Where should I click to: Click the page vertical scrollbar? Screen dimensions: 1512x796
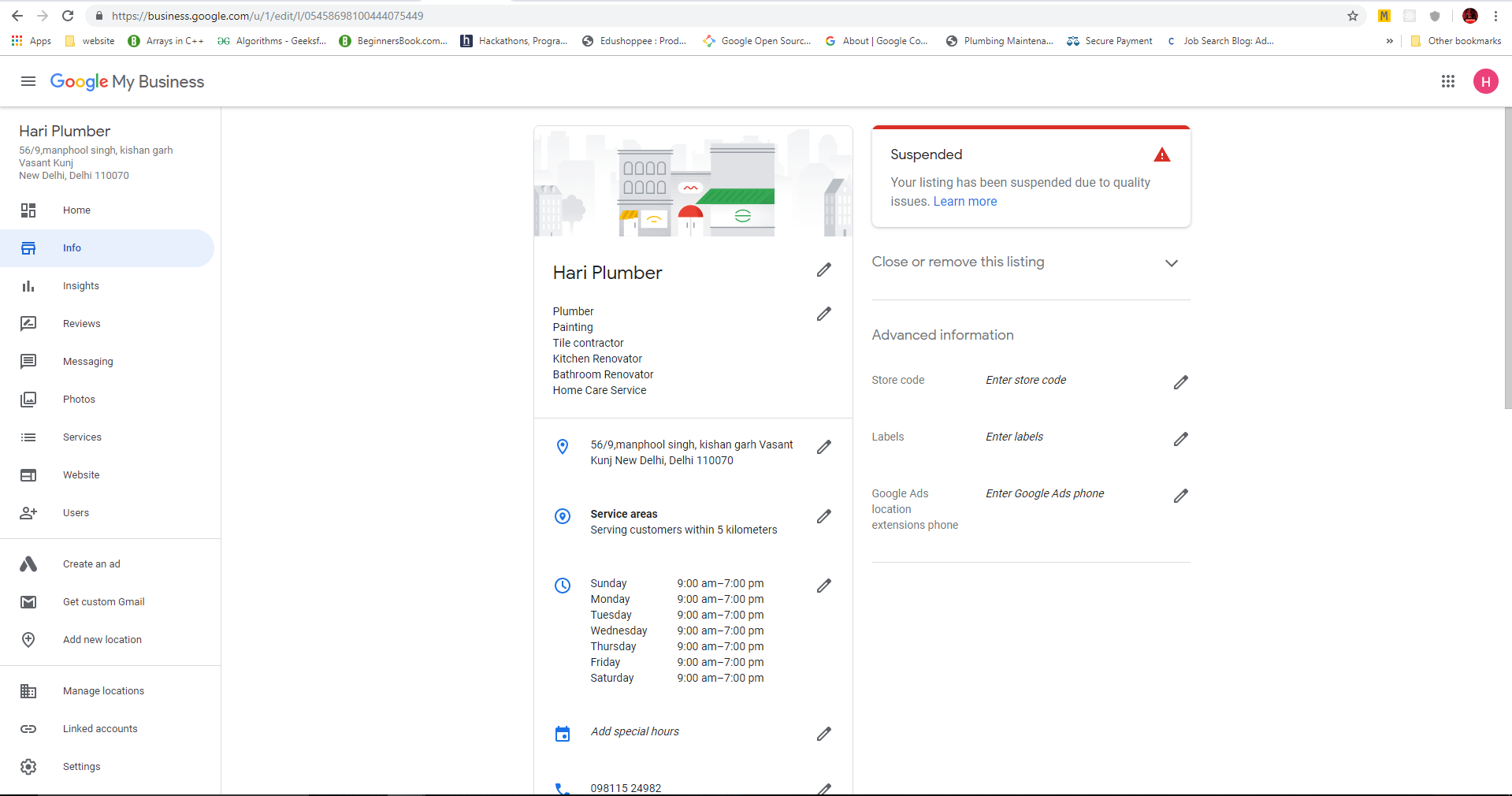click(x=1507, y=258)
